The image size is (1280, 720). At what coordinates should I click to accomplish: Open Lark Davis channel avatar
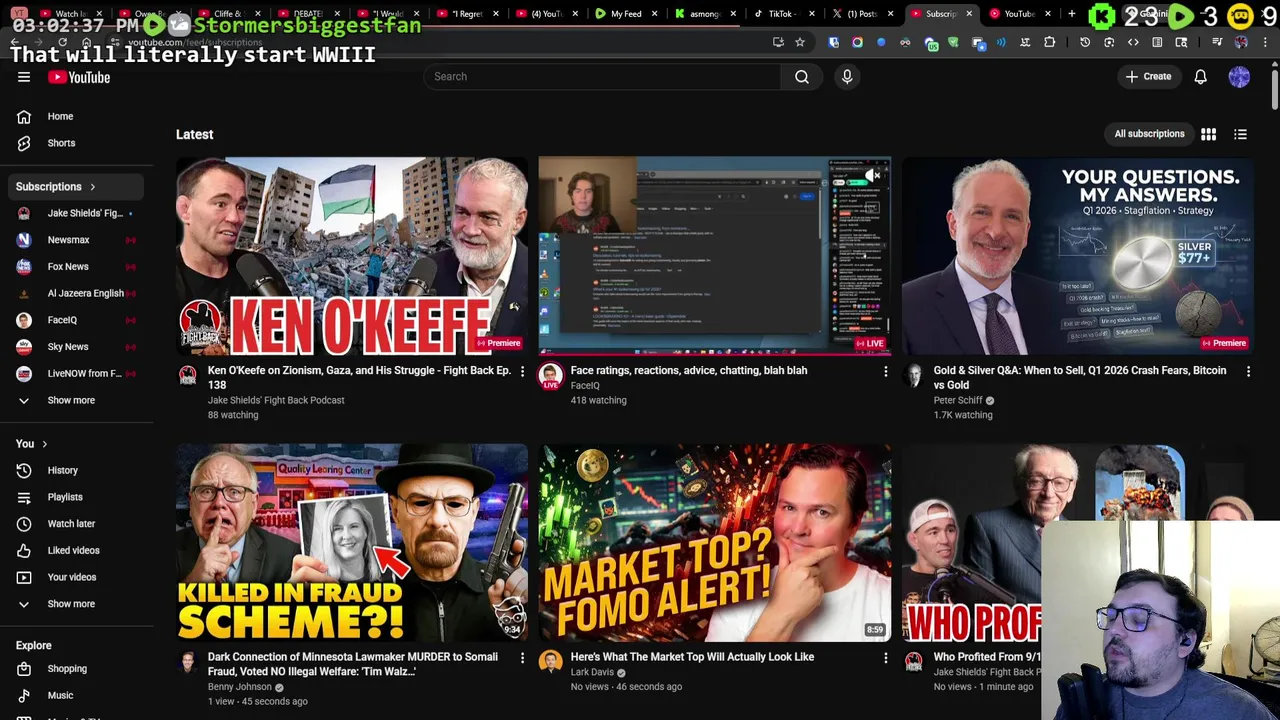pos(550,661)
